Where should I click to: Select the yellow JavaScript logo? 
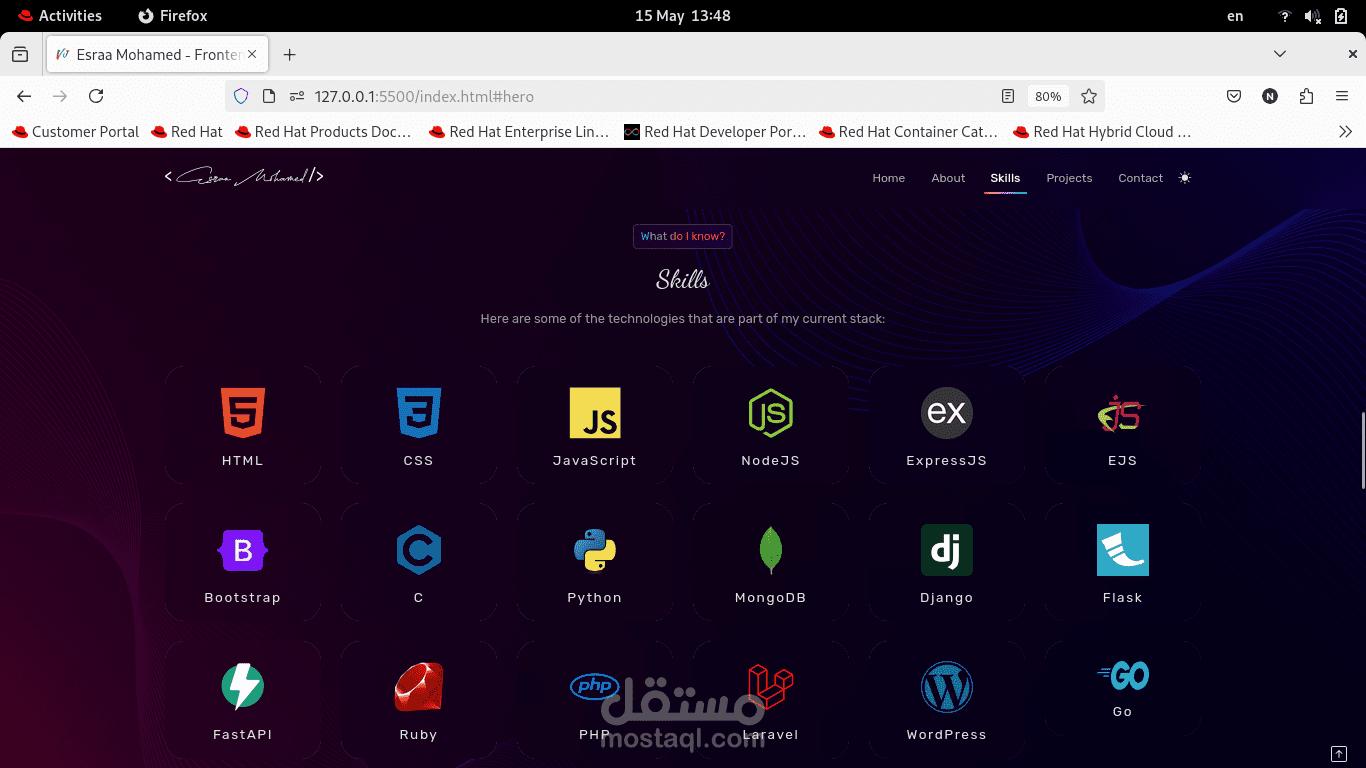(x=595, y=413)
